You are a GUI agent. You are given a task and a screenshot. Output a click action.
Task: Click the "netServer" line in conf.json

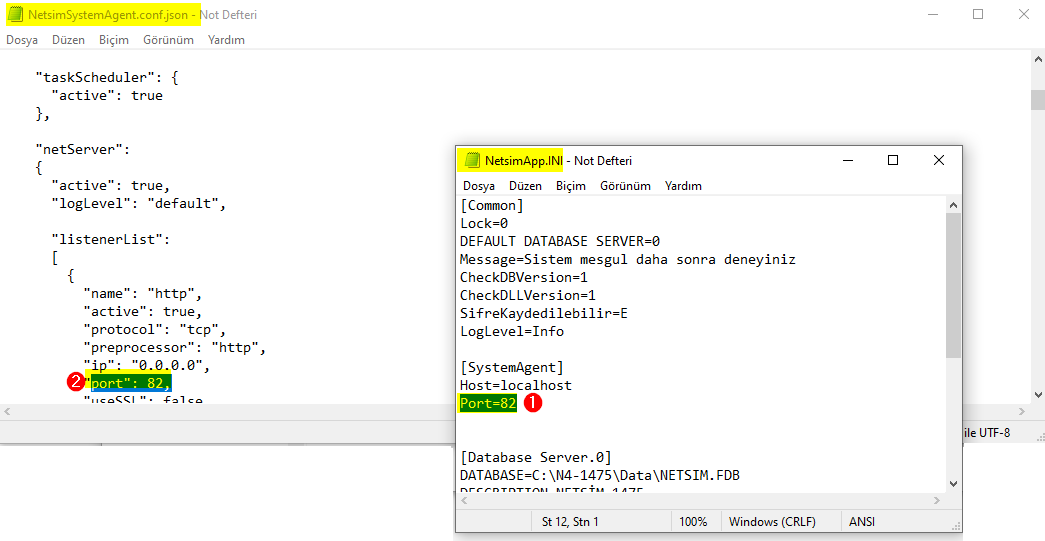coord(83,149)
